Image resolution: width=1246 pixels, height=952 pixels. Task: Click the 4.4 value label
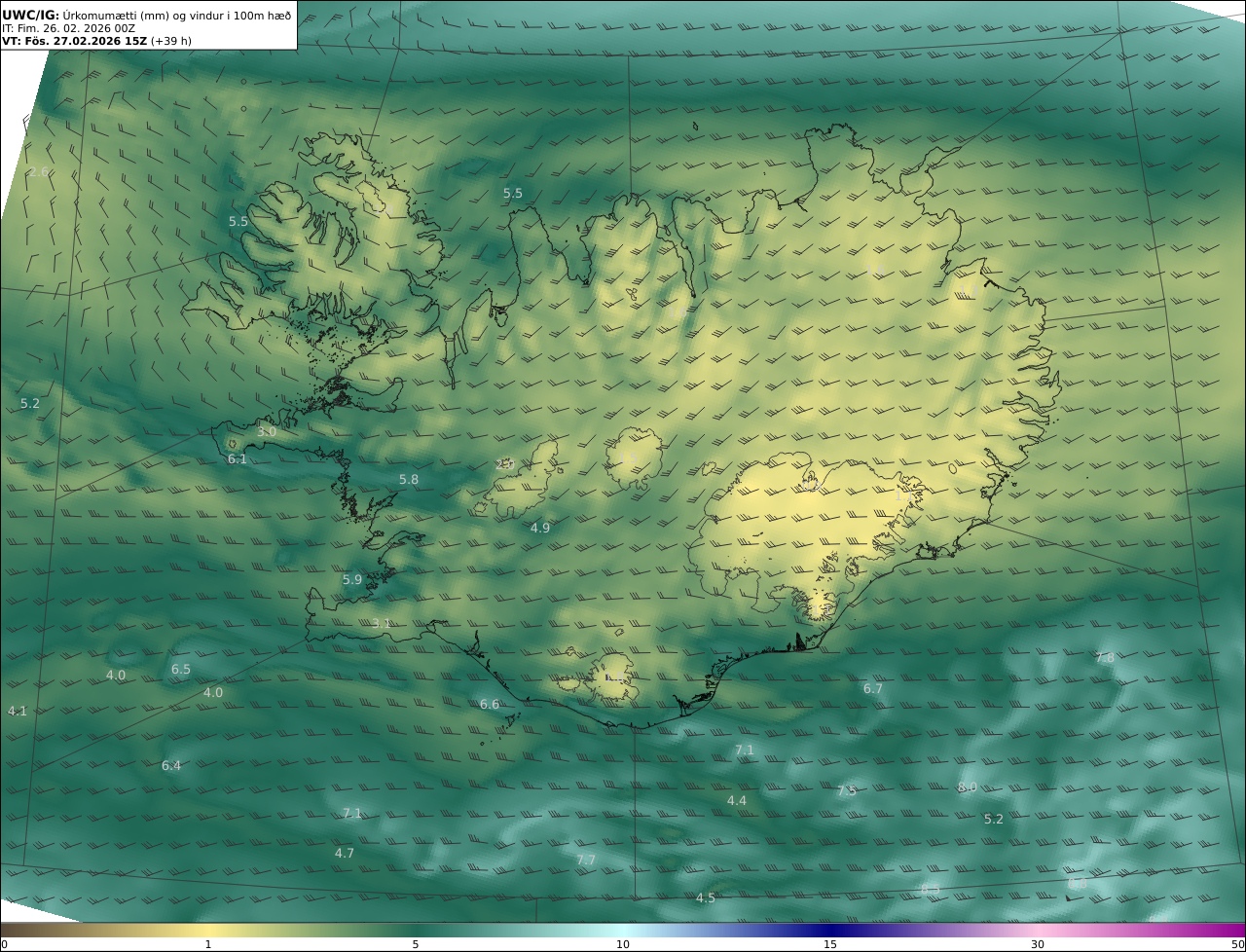737,800
